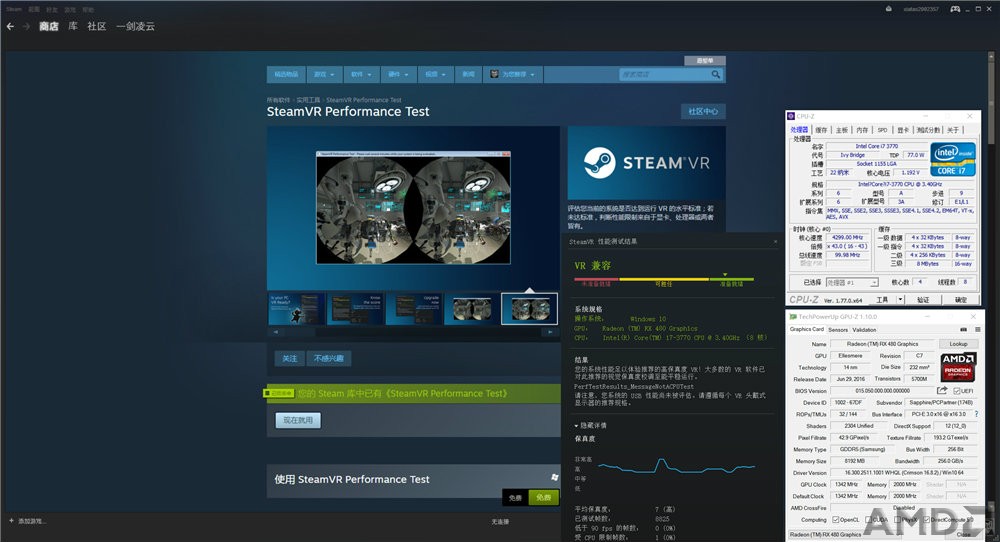Viewport: 1000px width, 542px height.
Task: Click the GPU-Z screenshot camera icon
Action: point(965,330)
